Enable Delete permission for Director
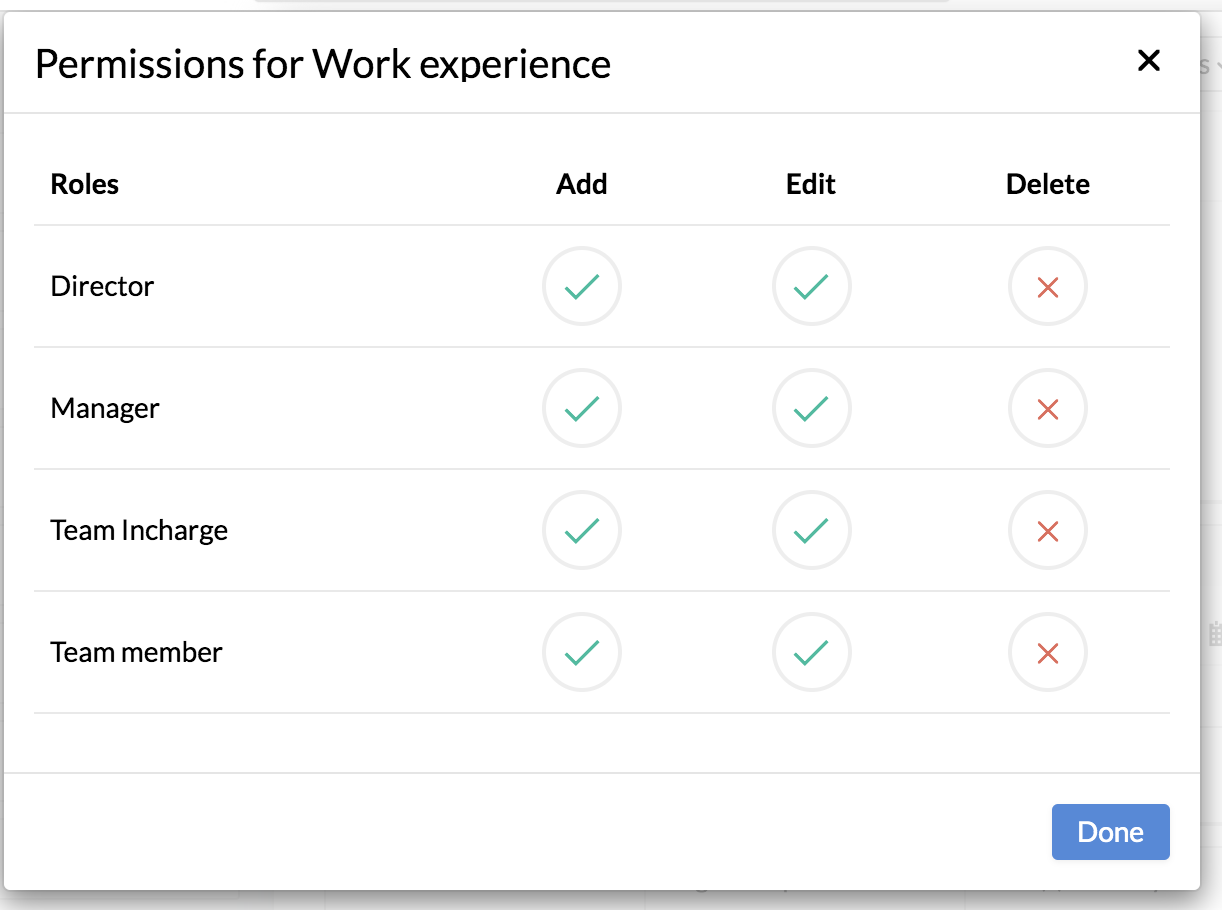The height and width of the screenshot is (910, 1222). (x=1047, y=287)
